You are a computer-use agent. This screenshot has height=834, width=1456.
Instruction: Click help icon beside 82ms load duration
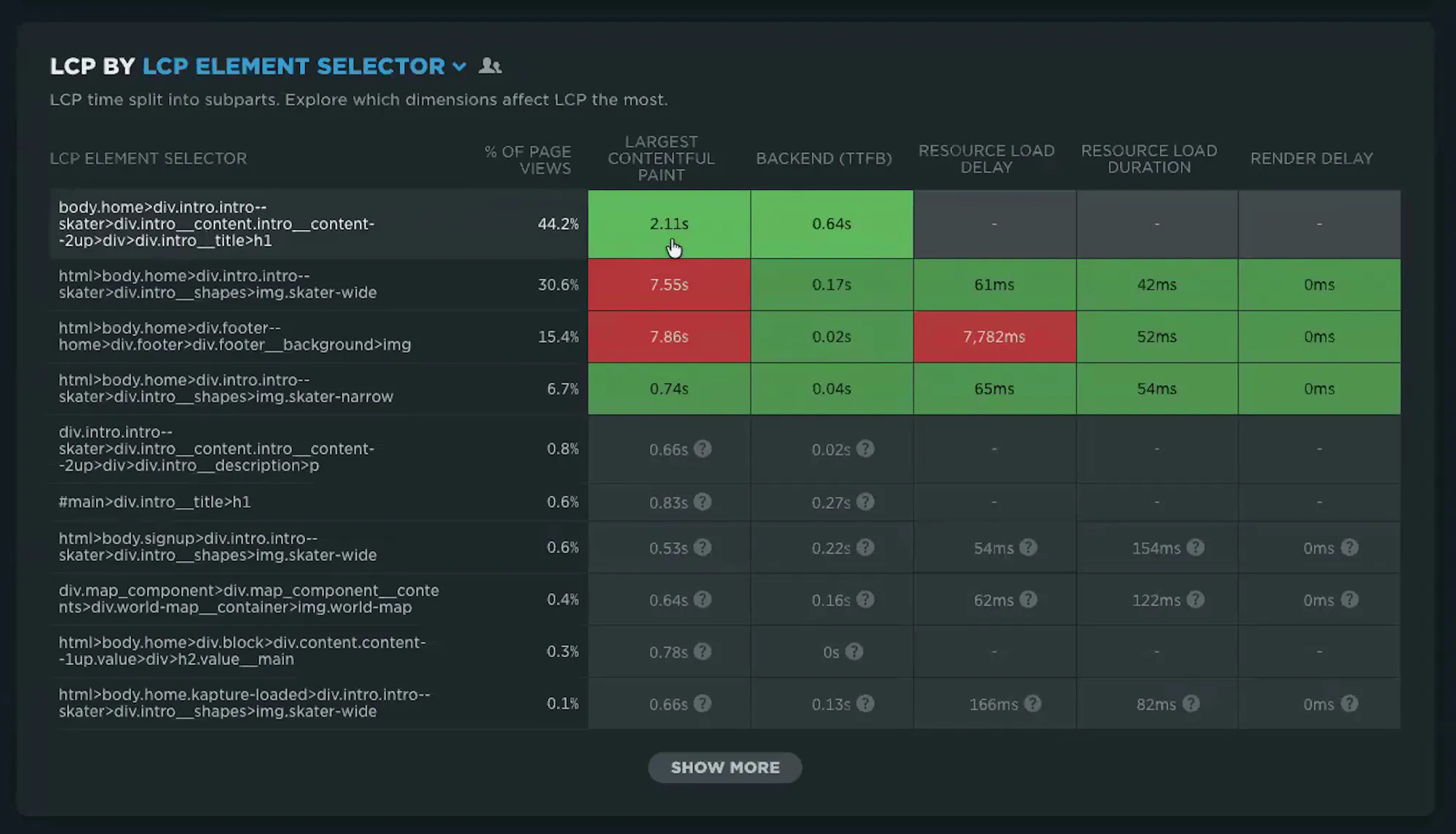tap(1191, 704)
